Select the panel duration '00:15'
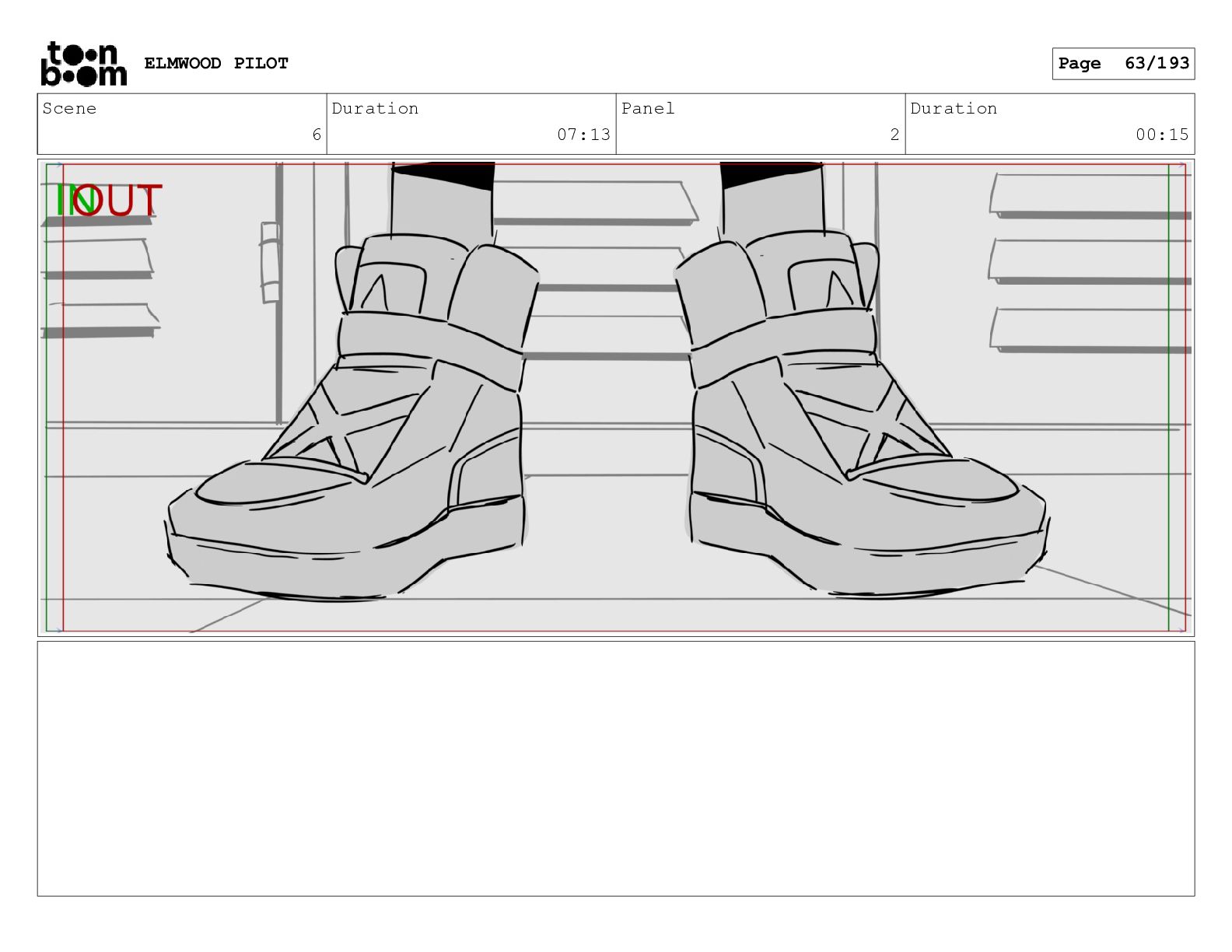 pos(1162,135)
